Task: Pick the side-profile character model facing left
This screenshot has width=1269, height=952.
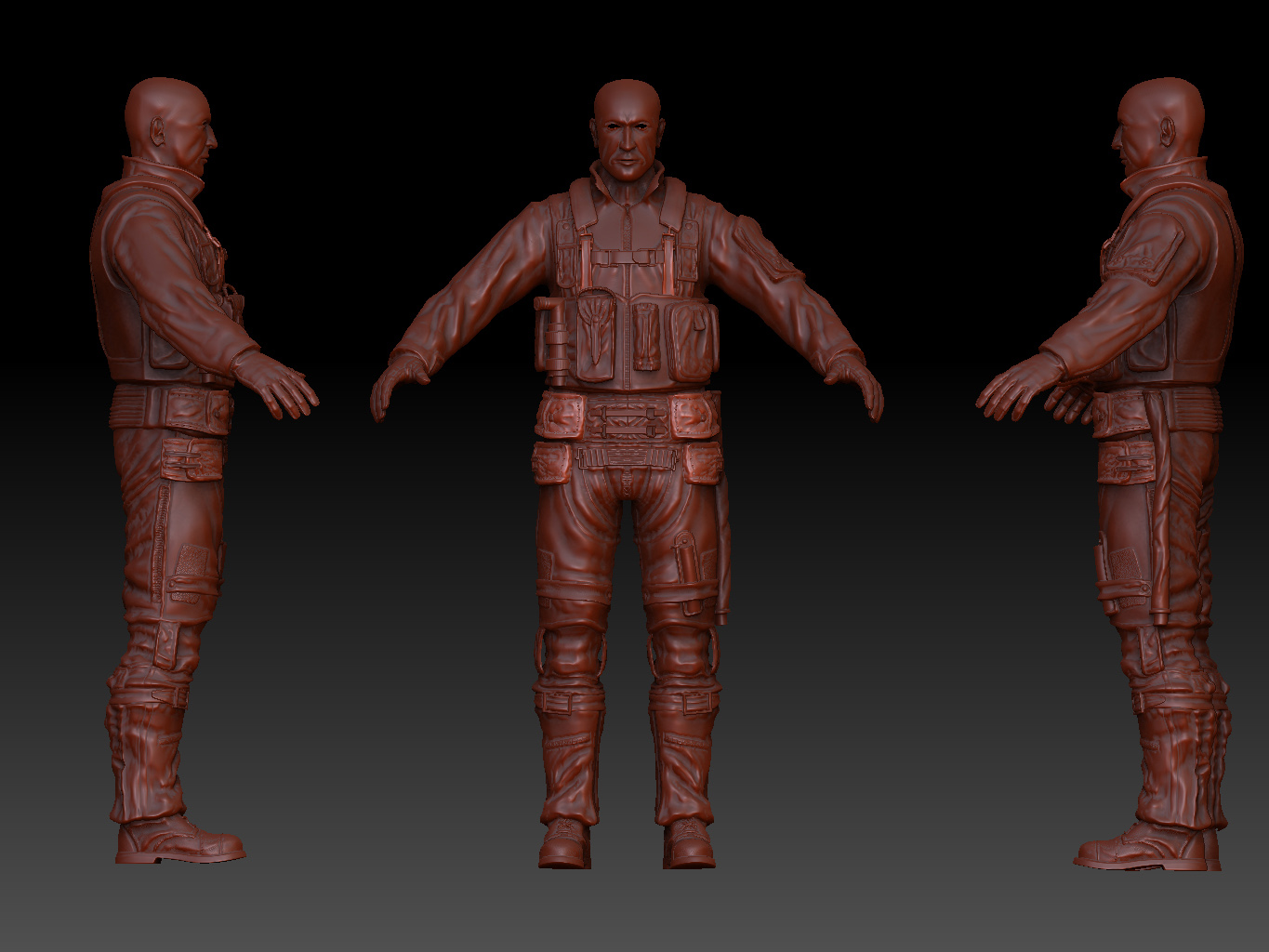Action: (1110, 474)
